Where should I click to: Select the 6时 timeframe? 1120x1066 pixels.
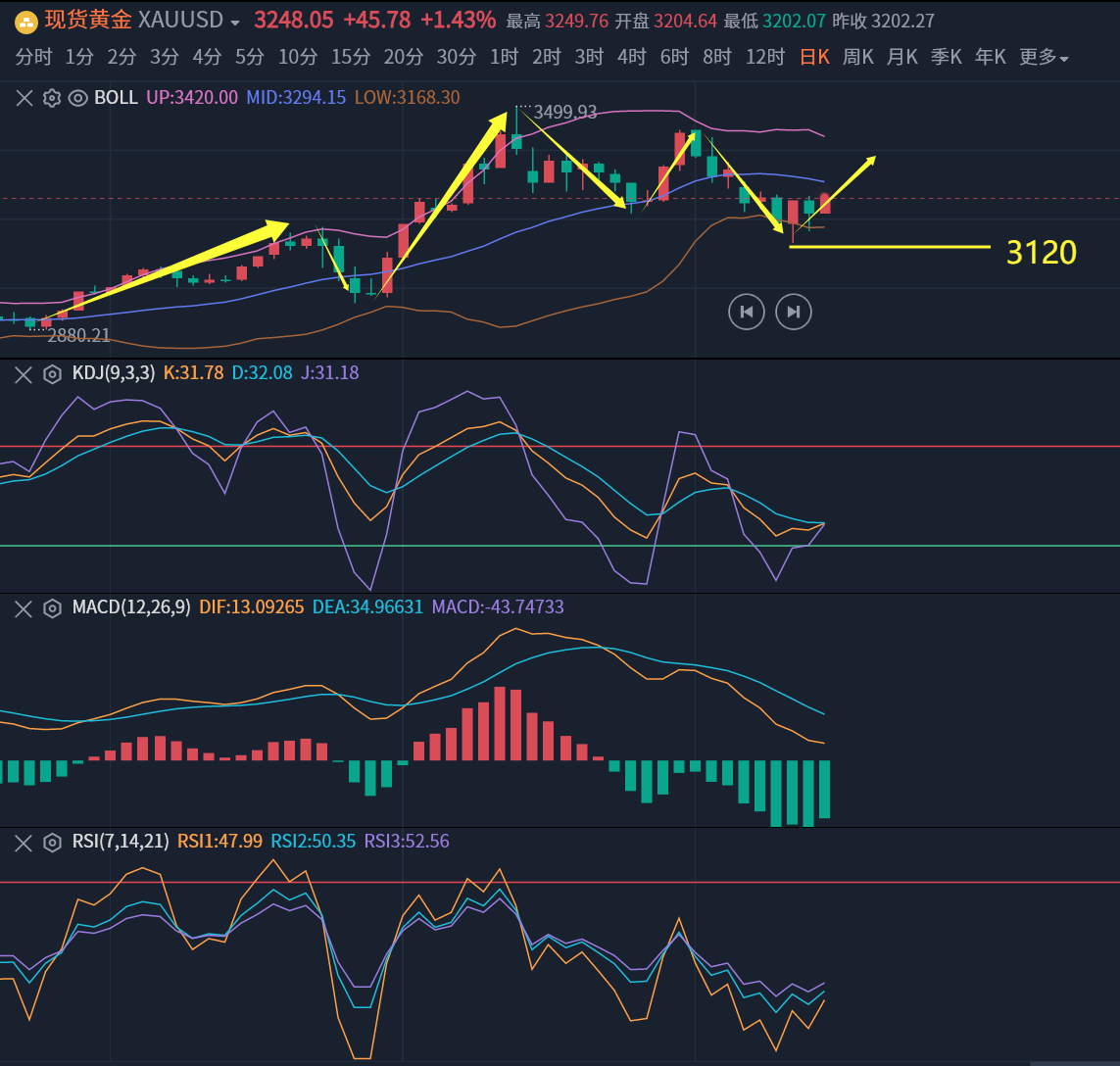pyautogui.click(x=675, y=57)
